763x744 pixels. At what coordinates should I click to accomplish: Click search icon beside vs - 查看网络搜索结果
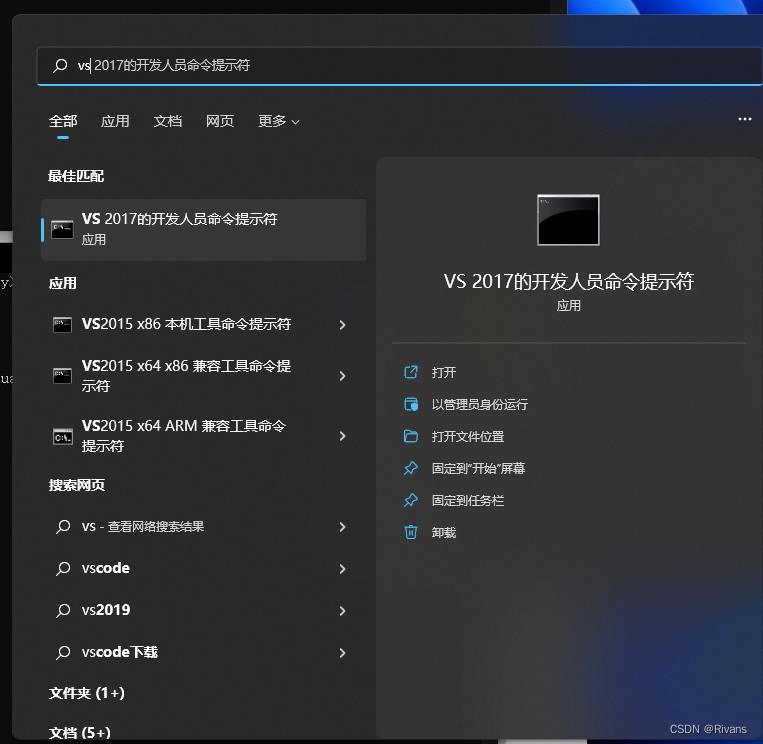pyautogui.click(x=63, y=527)
